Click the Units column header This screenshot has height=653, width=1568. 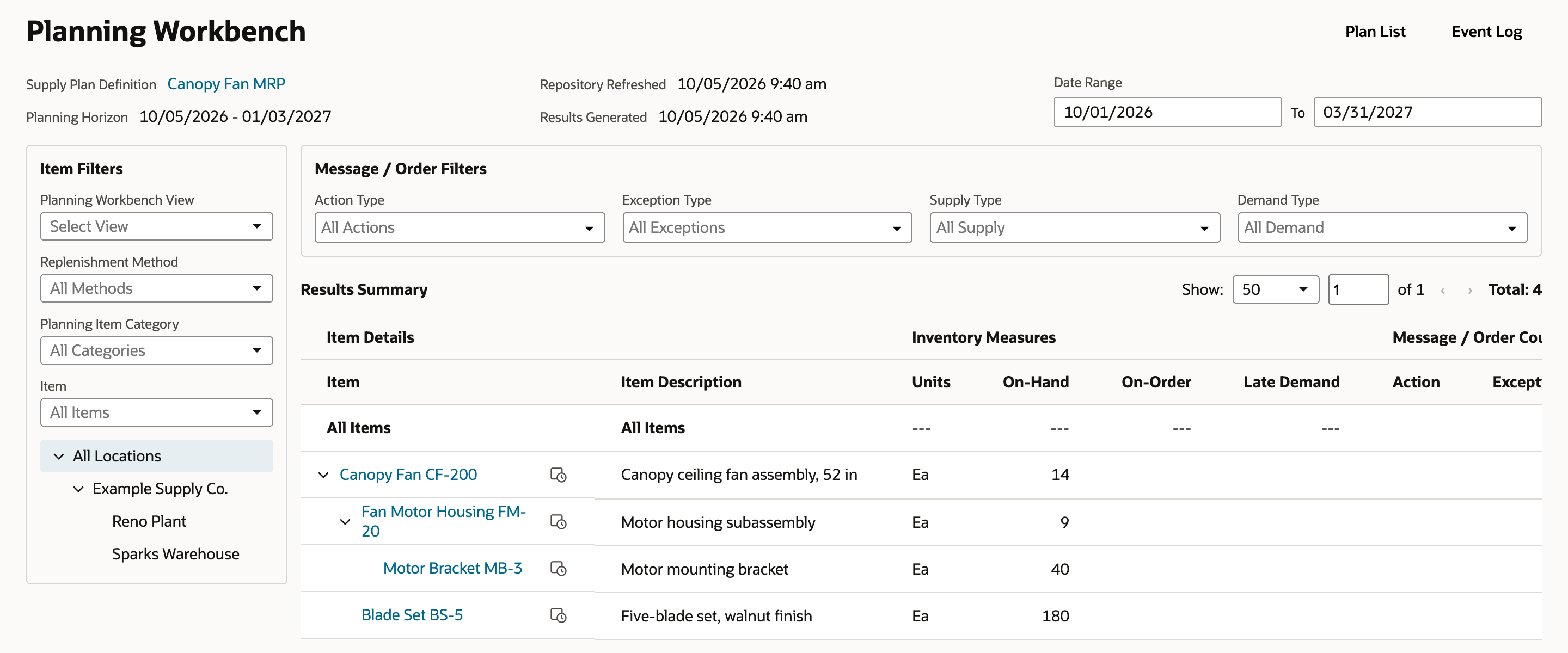pos(930,382)
